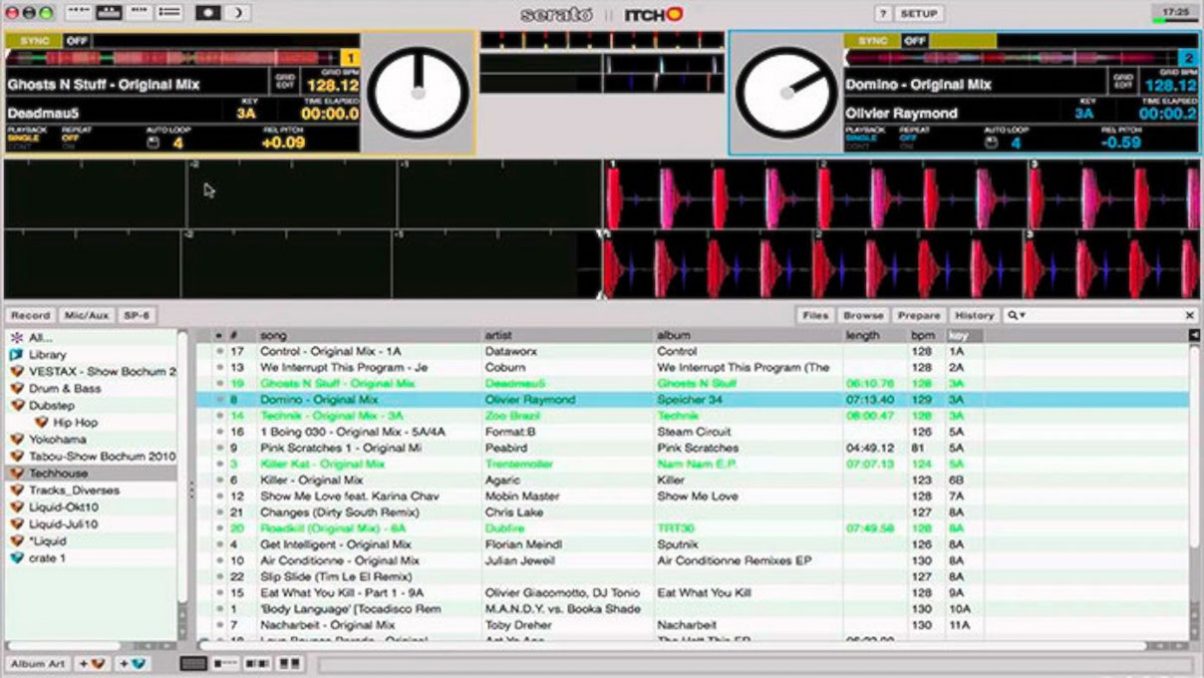Click the deck 2 auto loop value 4
The height and width of the screenshot is (678, 1204).
pos(1016,143)
